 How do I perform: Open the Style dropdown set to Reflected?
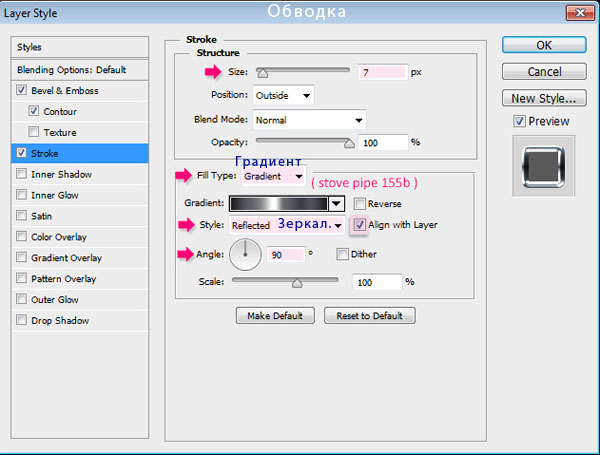[287, 225]
